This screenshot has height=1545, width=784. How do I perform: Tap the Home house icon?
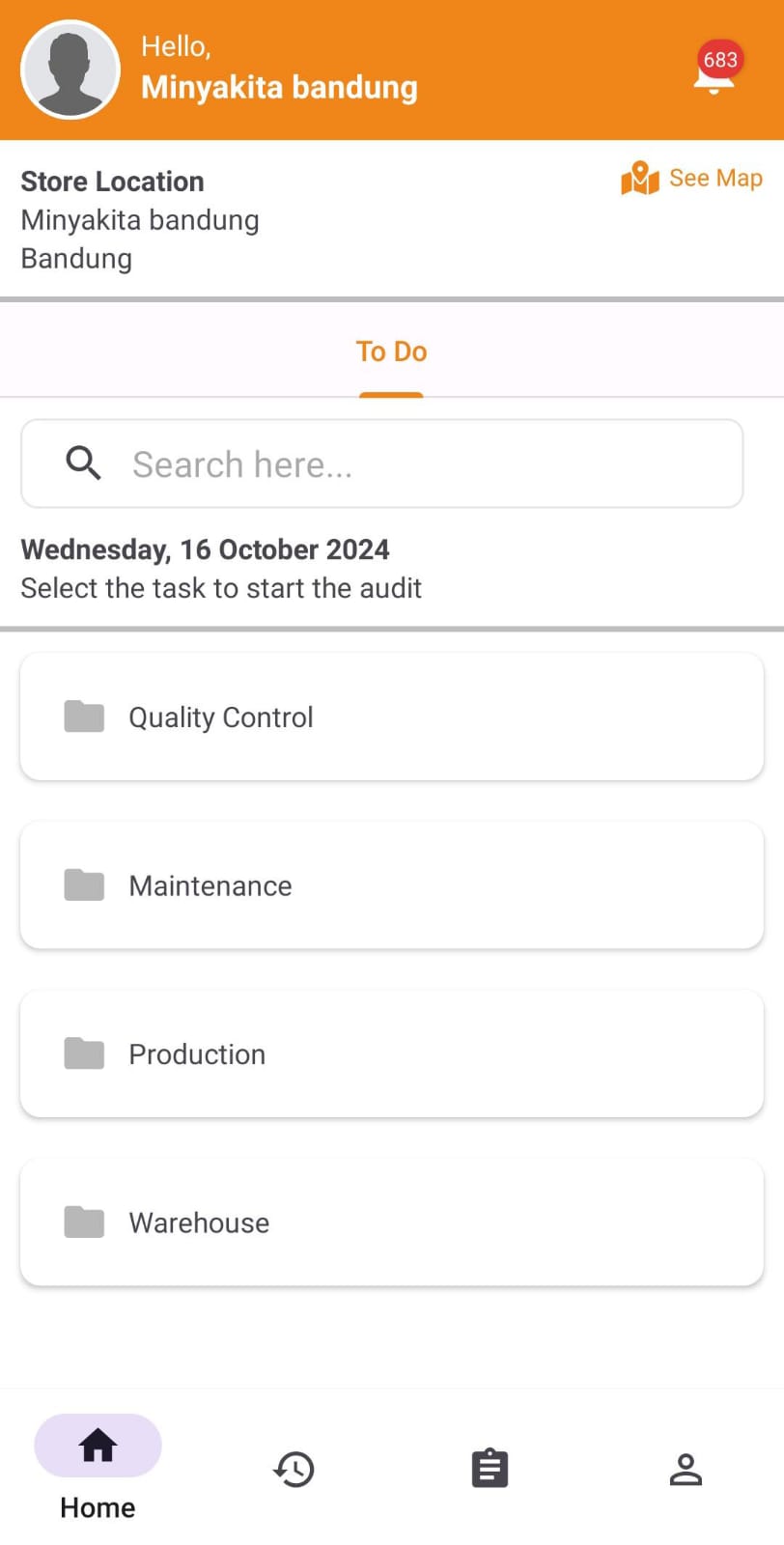(98, 1446)
